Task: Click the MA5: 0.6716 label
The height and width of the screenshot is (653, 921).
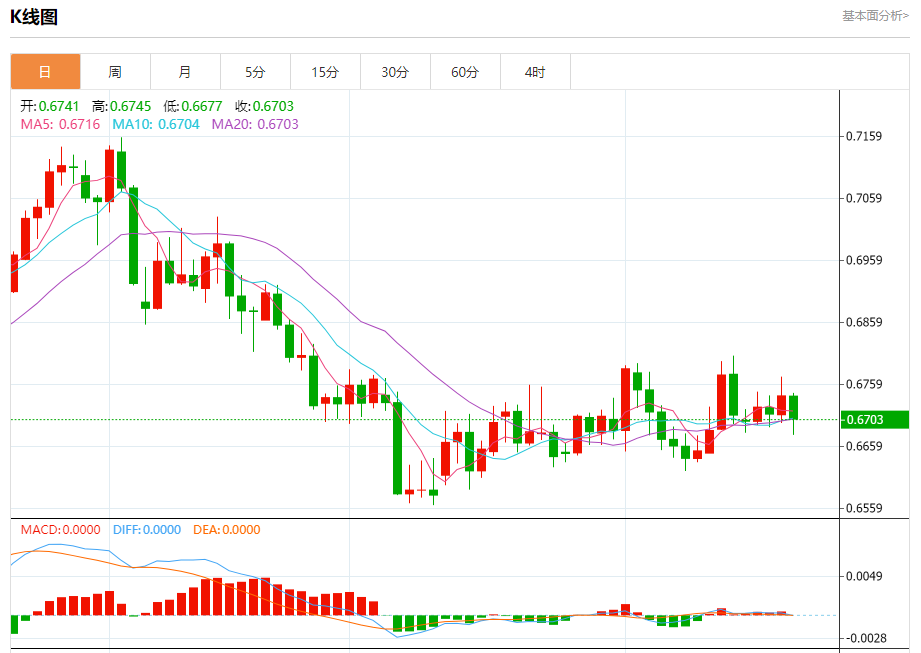Action: click(x=60, y=124)
